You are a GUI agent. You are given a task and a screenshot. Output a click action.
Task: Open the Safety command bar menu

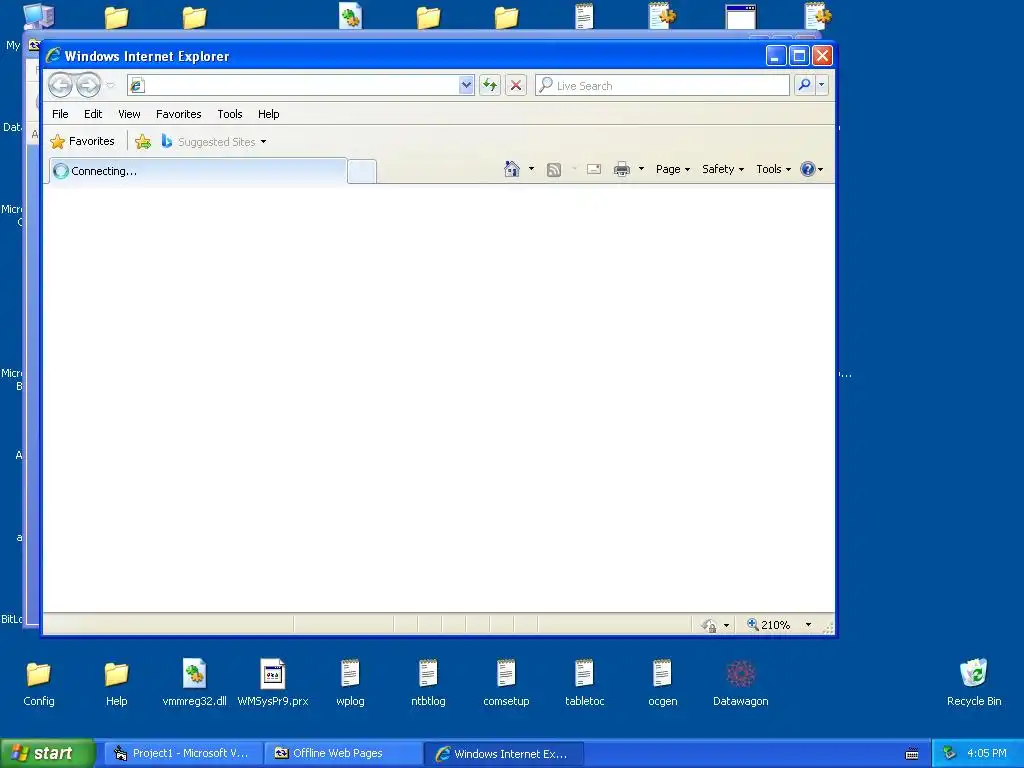pos(723,169)
